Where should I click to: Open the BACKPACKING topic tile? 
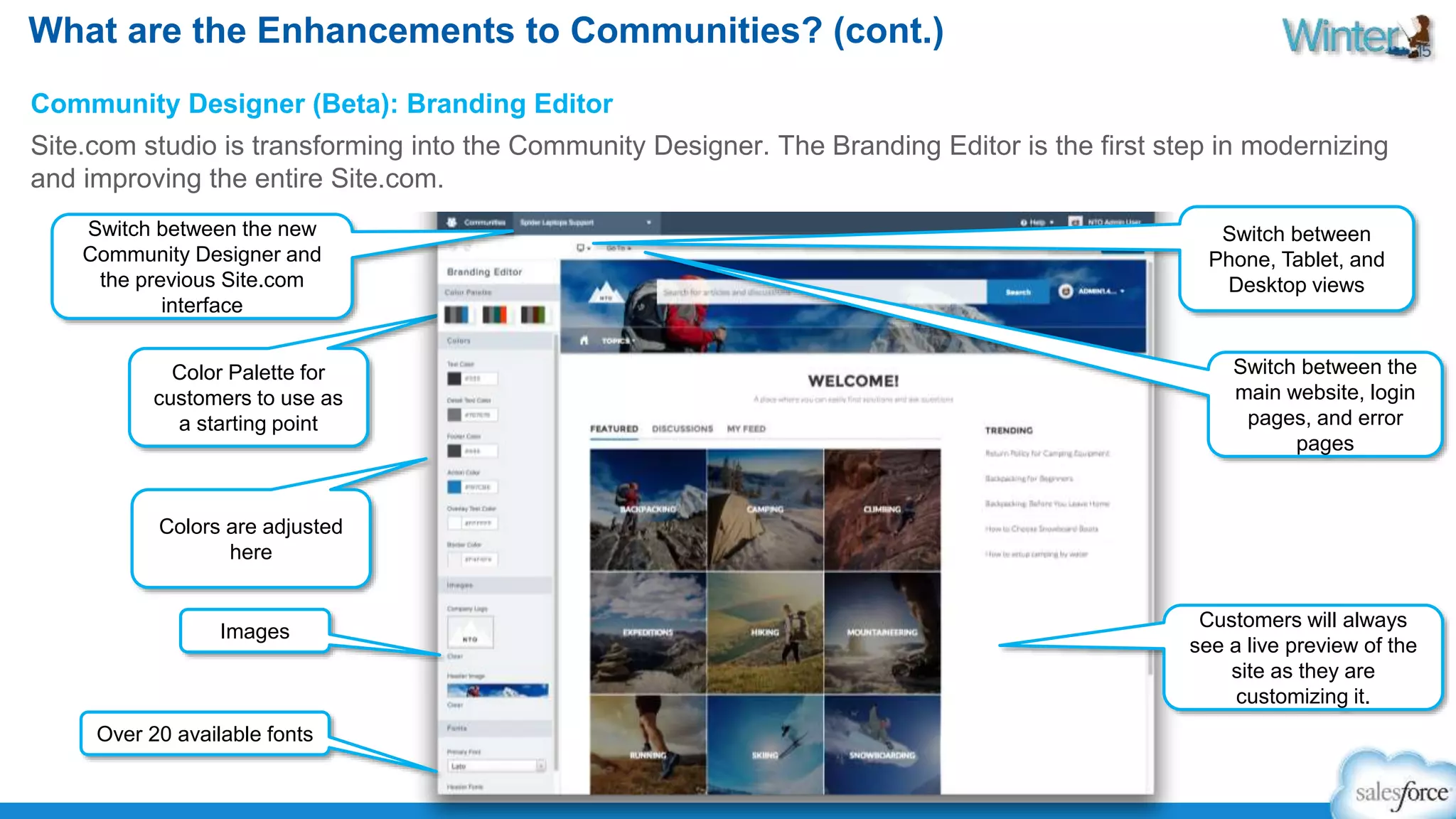(648, 509)
